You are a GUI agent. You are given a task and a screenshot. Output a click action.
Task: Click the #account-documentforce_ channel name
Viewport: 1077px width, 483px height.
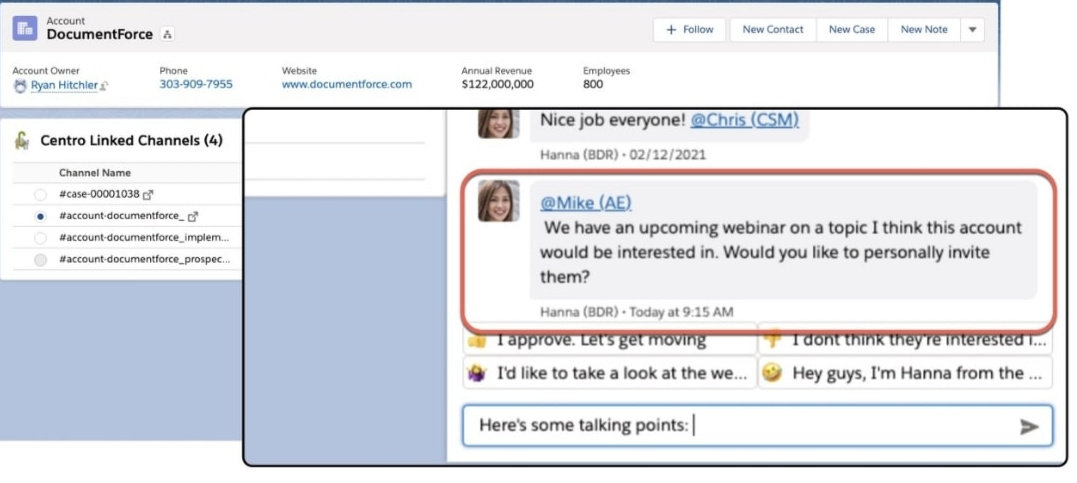click(122, 216)
